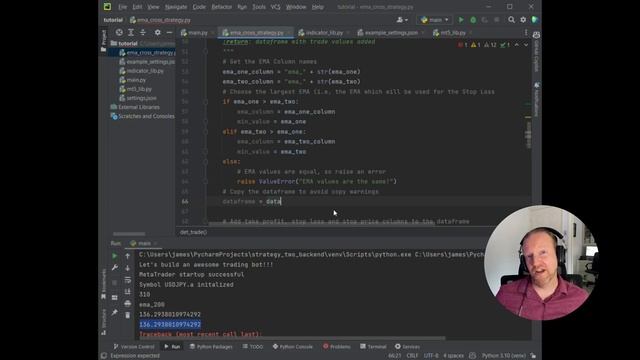This screenshot has height=360, width=640.
Task: Open Python Packages tool window
Action: click(211, 347)
